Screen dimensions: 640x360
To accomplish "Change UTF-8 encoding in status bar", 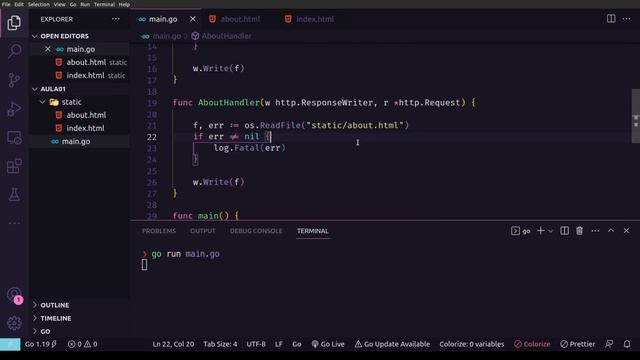I will point(256,344).
